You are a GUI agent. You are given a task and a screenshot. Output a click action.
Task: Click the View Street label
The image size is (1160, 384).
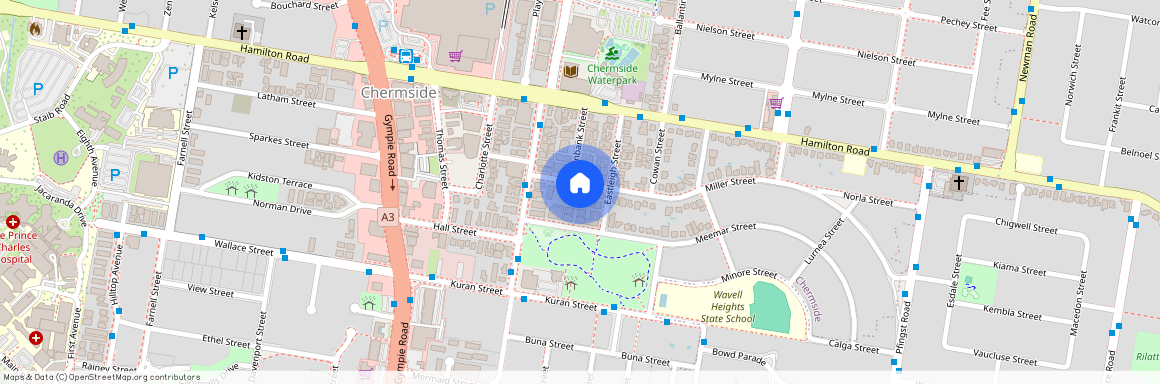pos(211,291)
